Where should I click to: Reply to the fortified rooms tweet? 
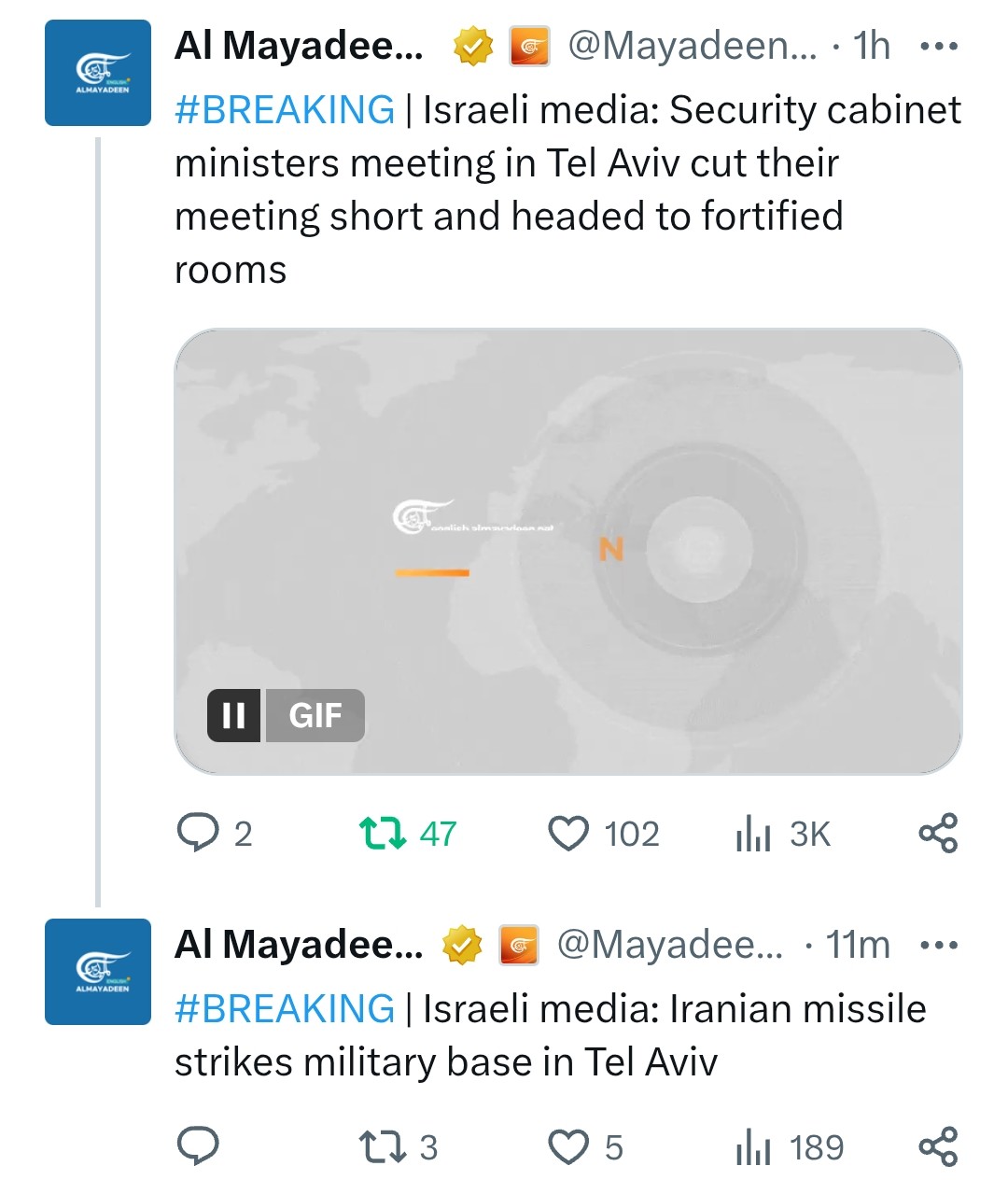(198, 833)
